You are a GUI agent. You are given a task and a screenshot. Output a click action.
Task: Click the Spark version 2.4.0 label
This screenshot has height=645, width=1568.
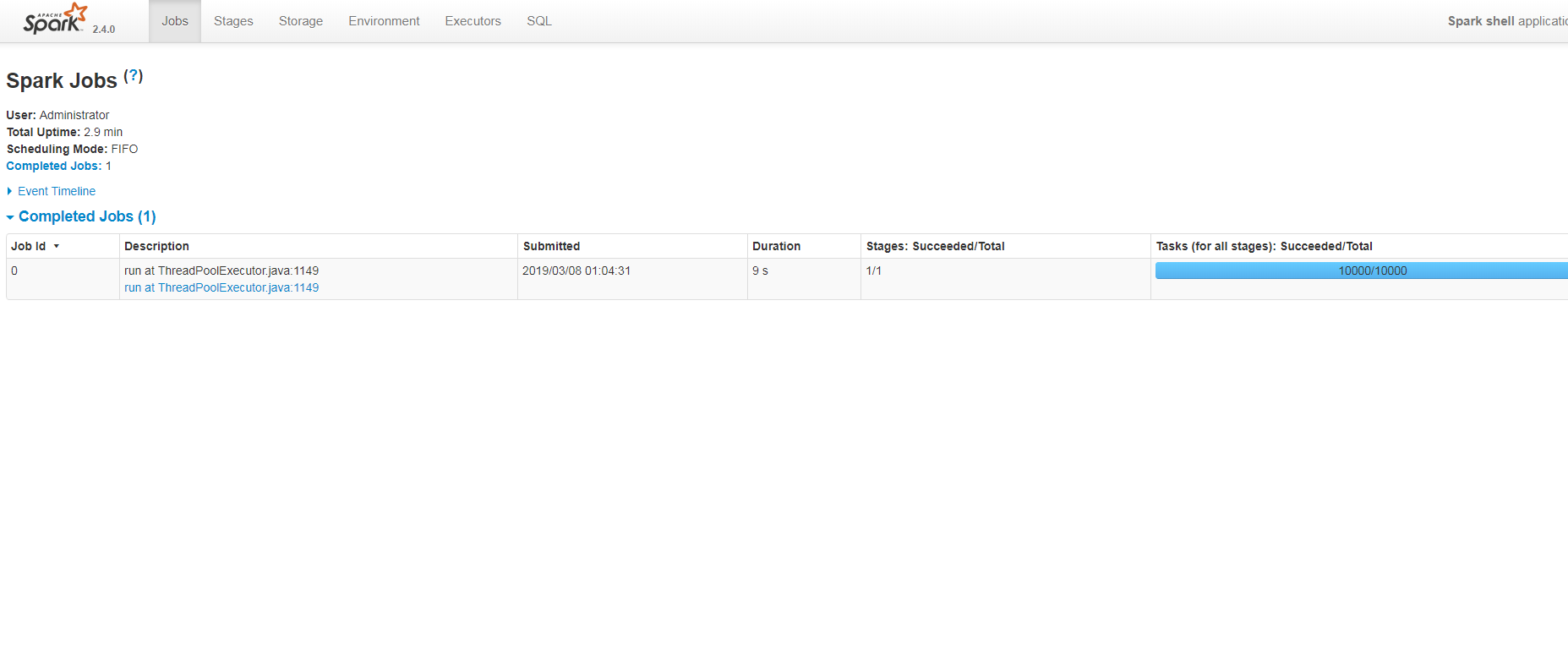pyautogui.click(x=104, y=29)
